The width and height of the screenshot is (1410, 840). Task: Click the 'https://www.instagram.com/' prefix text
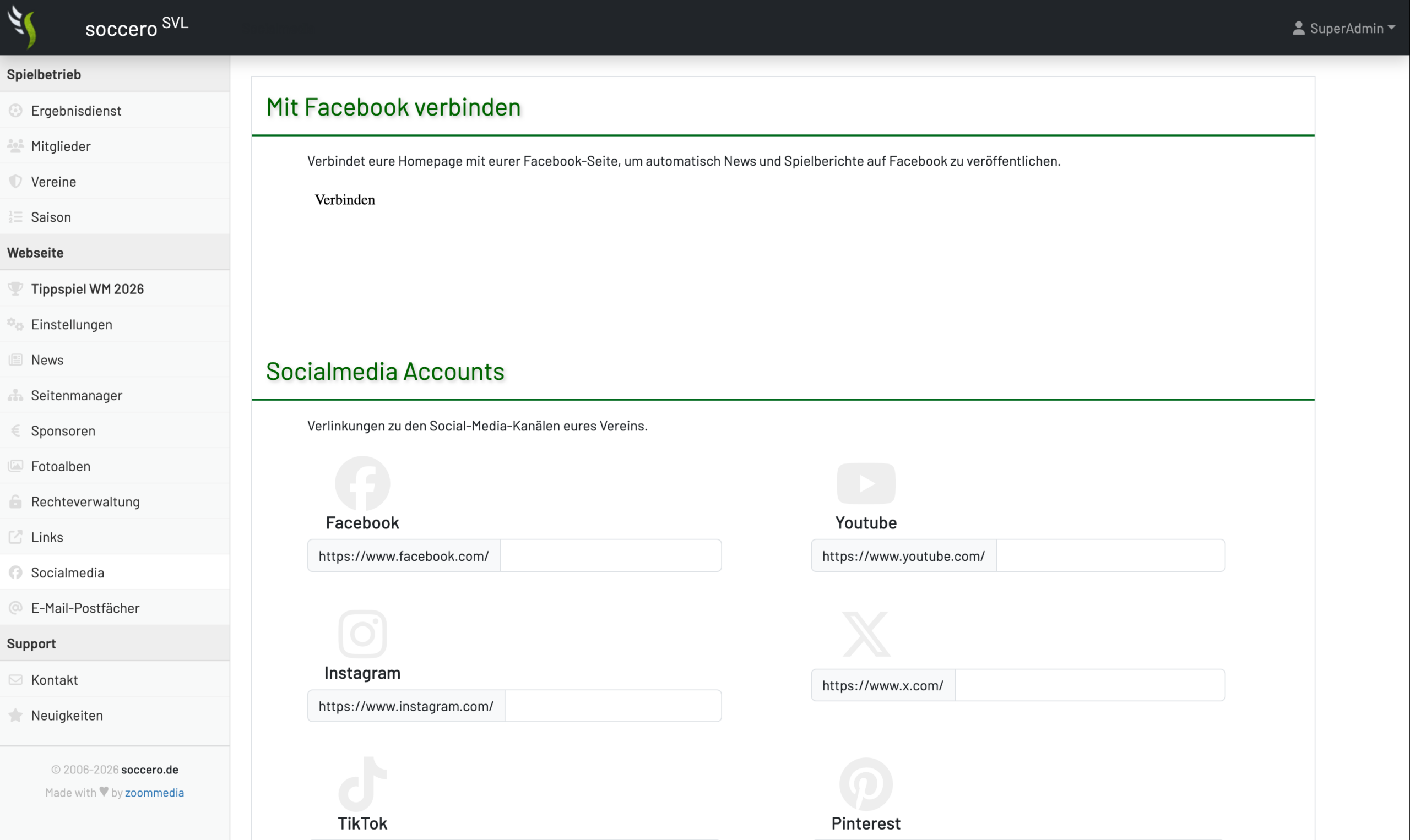coord(406,706)
